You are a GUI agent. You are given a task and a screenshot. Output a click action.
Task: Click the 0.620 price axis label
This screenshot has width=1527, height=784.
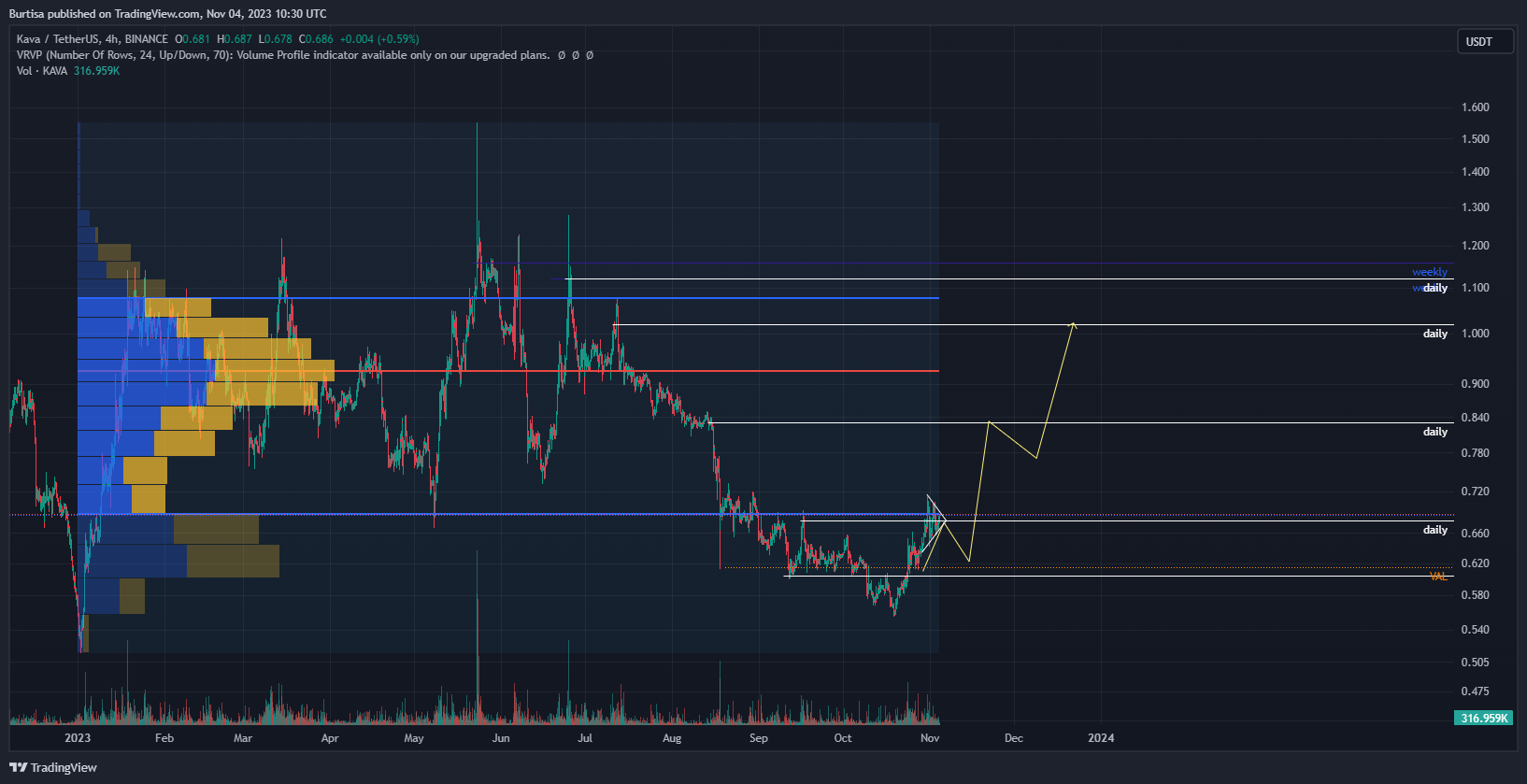pos(1476,563)
